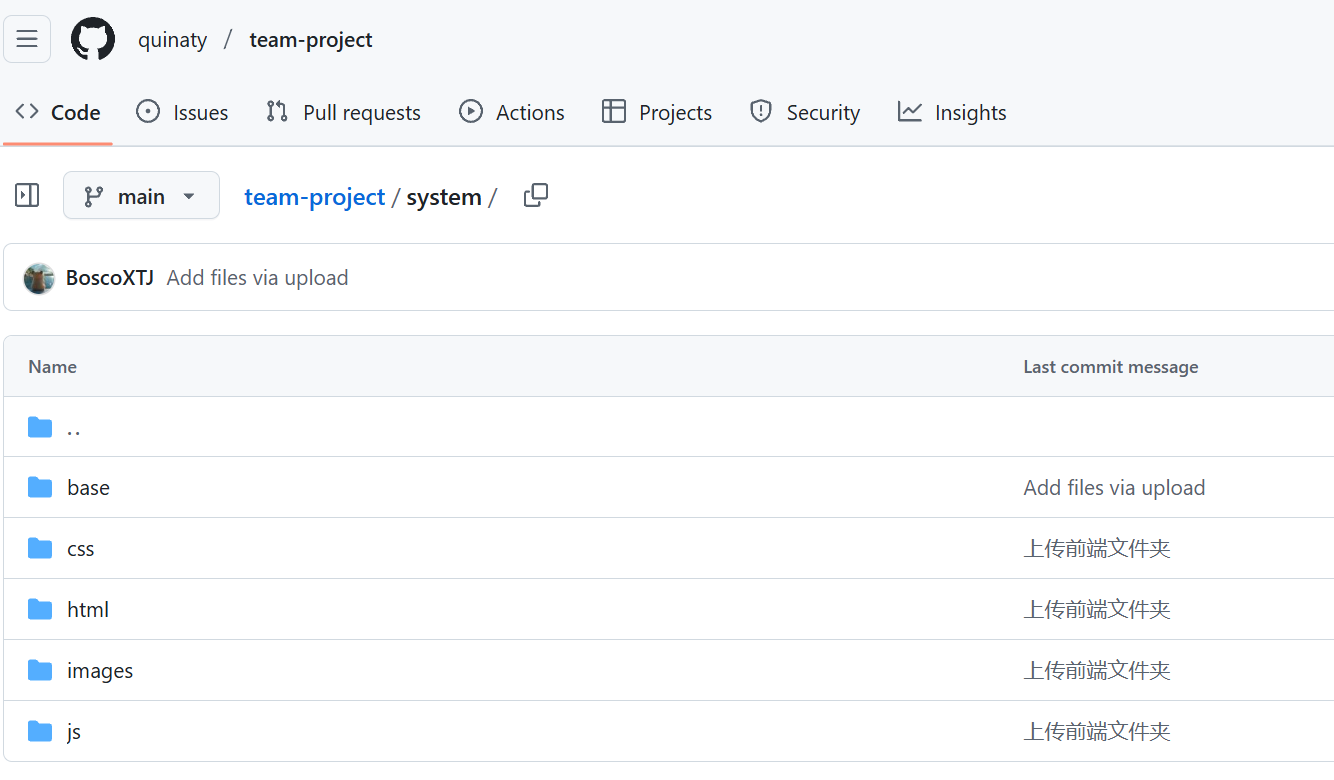Open the html folder
1334x780 pixels.
[x=88, y=610]
